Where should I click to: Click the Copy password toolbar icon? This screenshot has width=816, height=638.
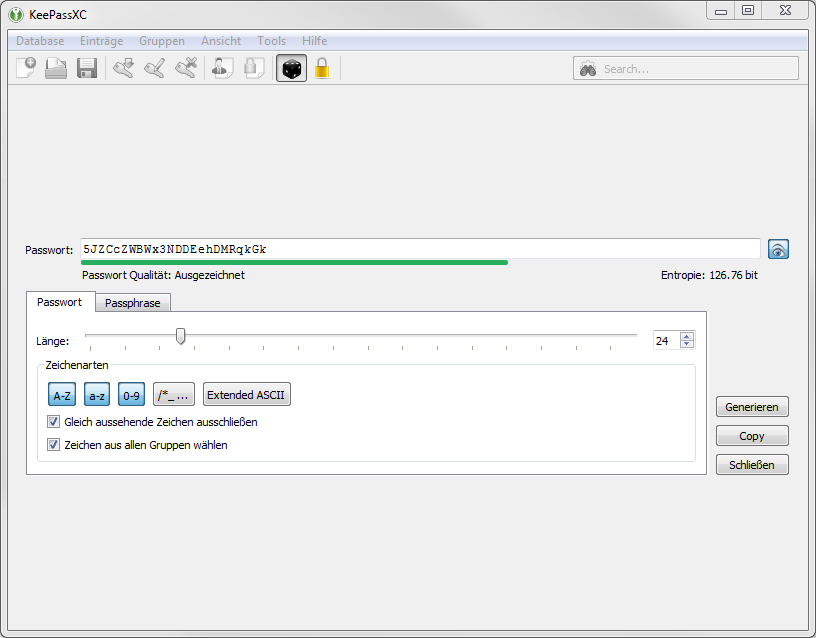pyautogui.click(x=254, y=68)
